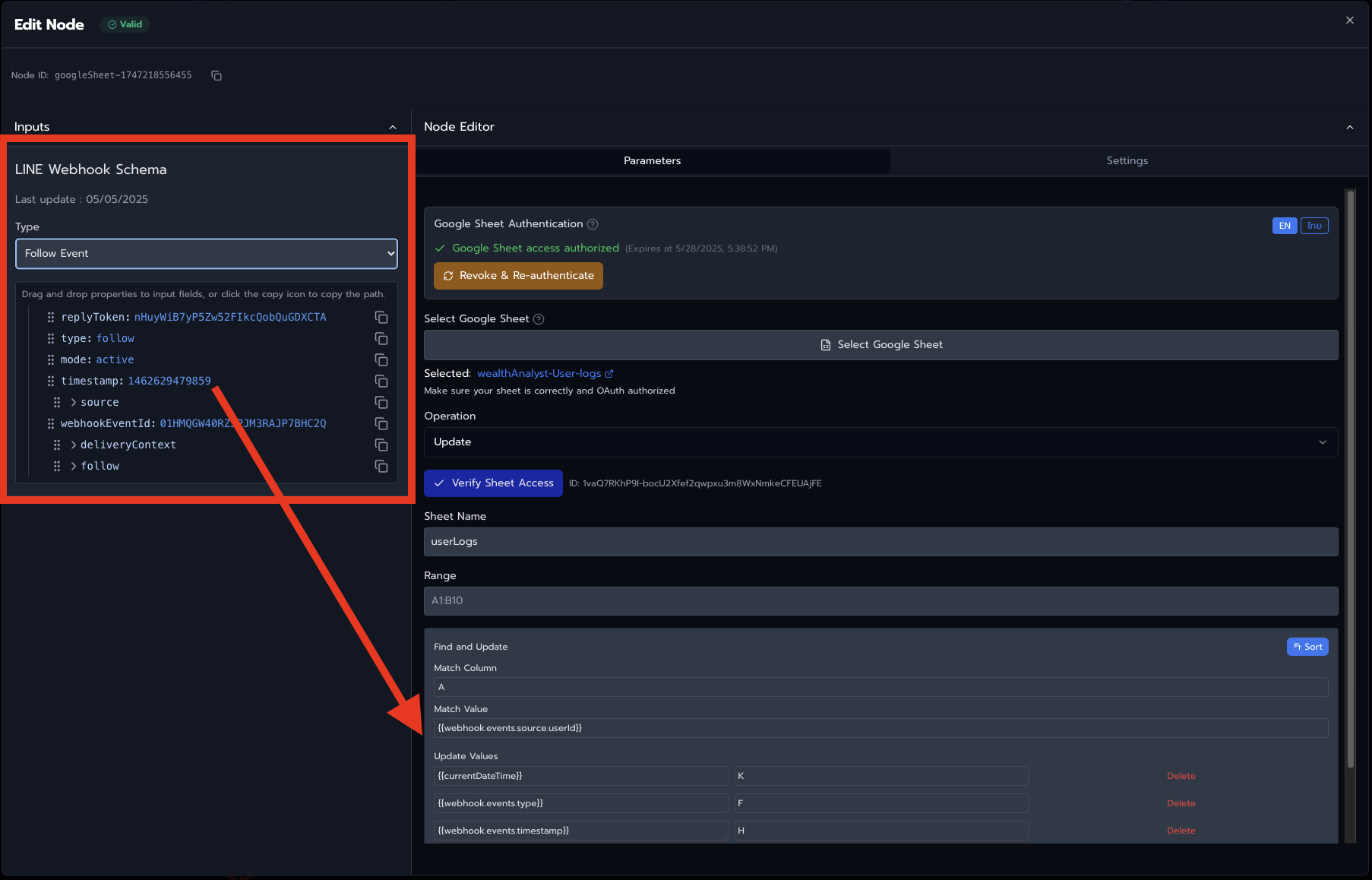Open the Operation dropdown showing Update
1372x880 pixels.
pyautogui.click(x=880, y=442)
